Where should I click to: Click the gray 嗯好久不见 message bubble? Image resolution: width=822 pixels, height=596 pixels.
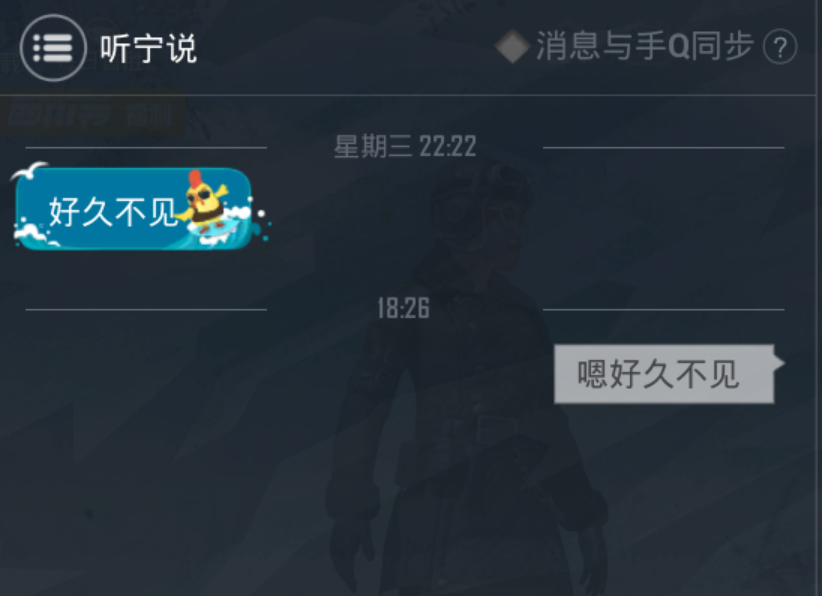click(x=664, y=374)
